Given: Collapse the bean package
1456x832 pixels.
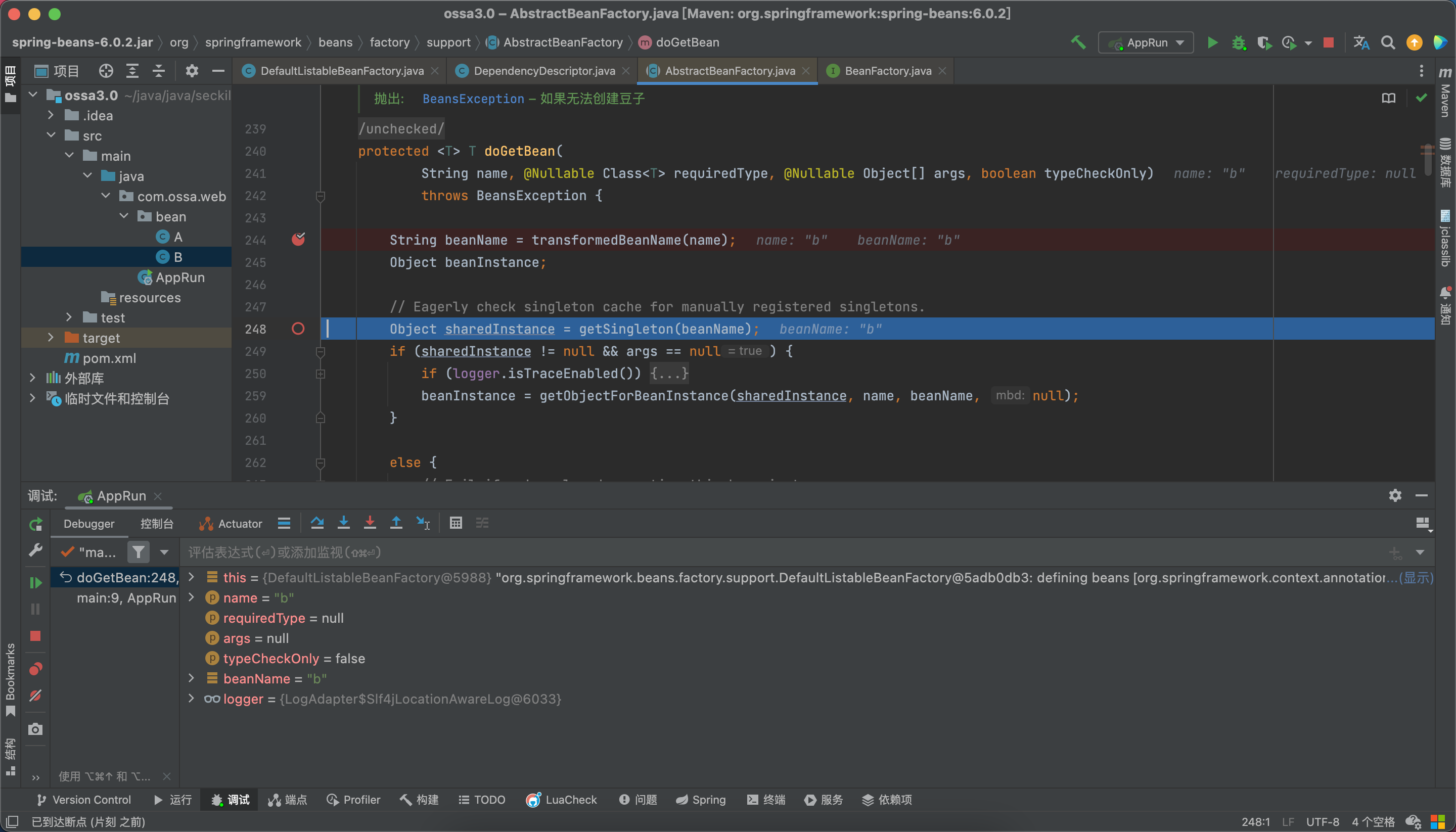Looking at the screenshot, I should pos(124,216).
